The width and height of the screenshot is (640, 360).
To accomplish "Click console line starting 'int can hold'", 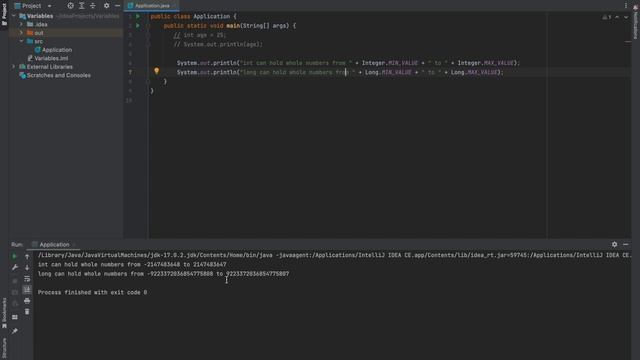I will (132, 264).
